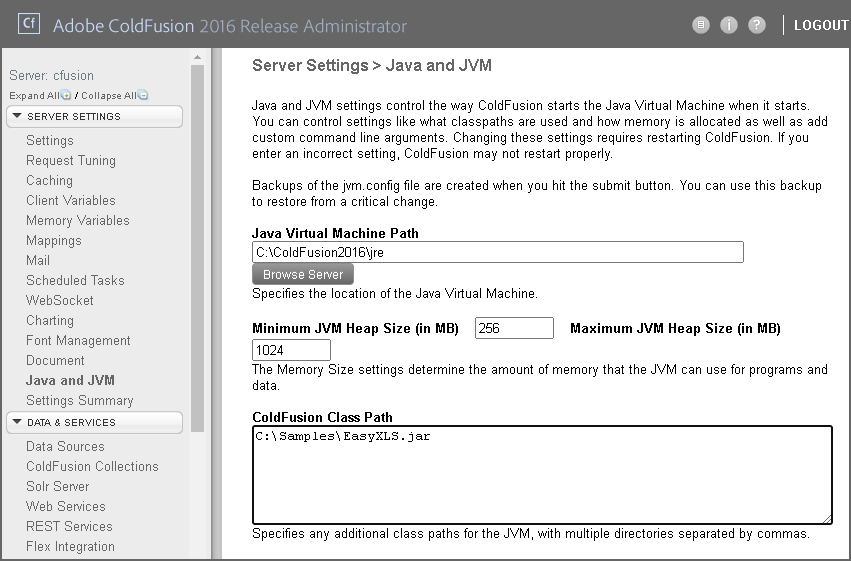The width and height of the screenshot is (851, 561).
Task: Open the resources list icon in header
Action: pos(701,25)
